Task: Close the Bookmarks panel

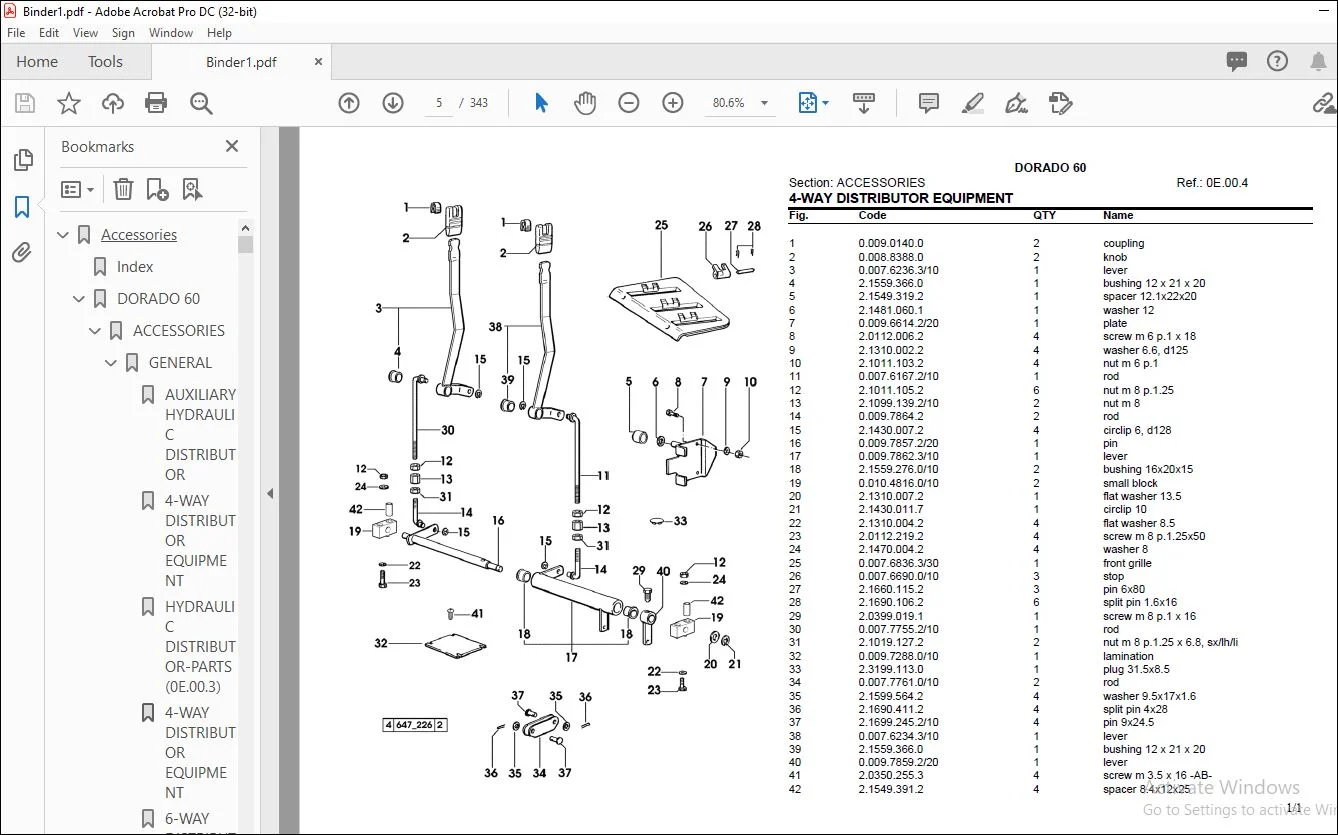Action: click(232, 146)
